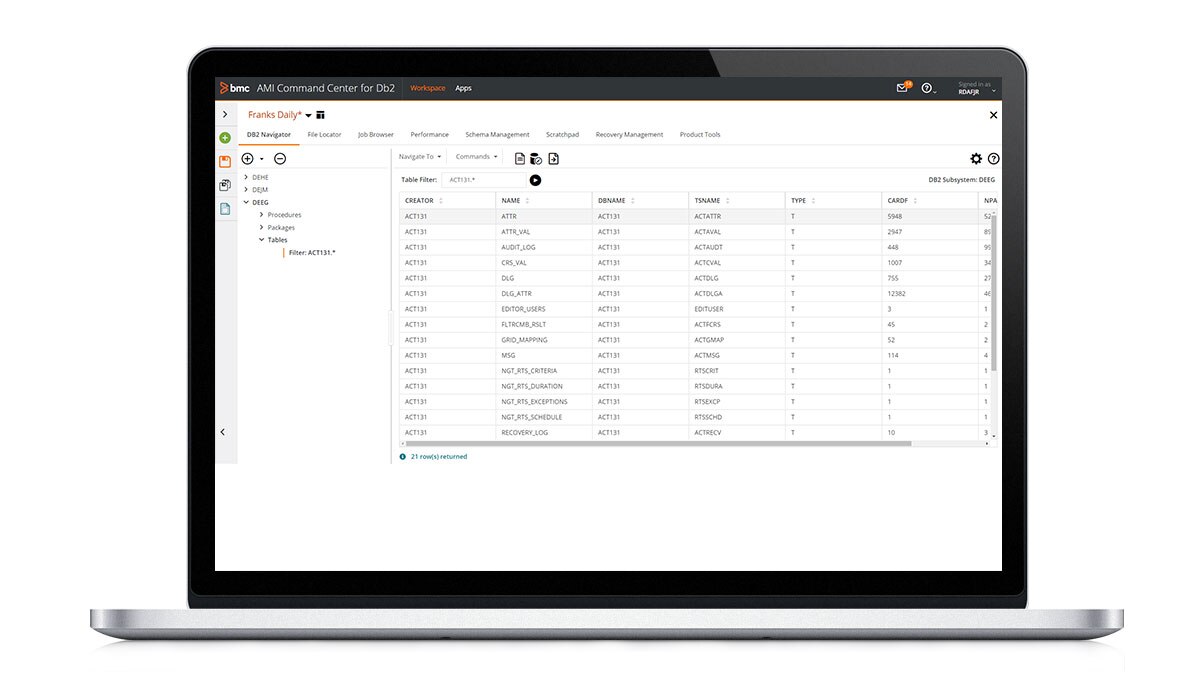Switch to the Recovery Management tab
Image resolution: width=1200 pixels, height=690 pixels.
click(629, 134)
